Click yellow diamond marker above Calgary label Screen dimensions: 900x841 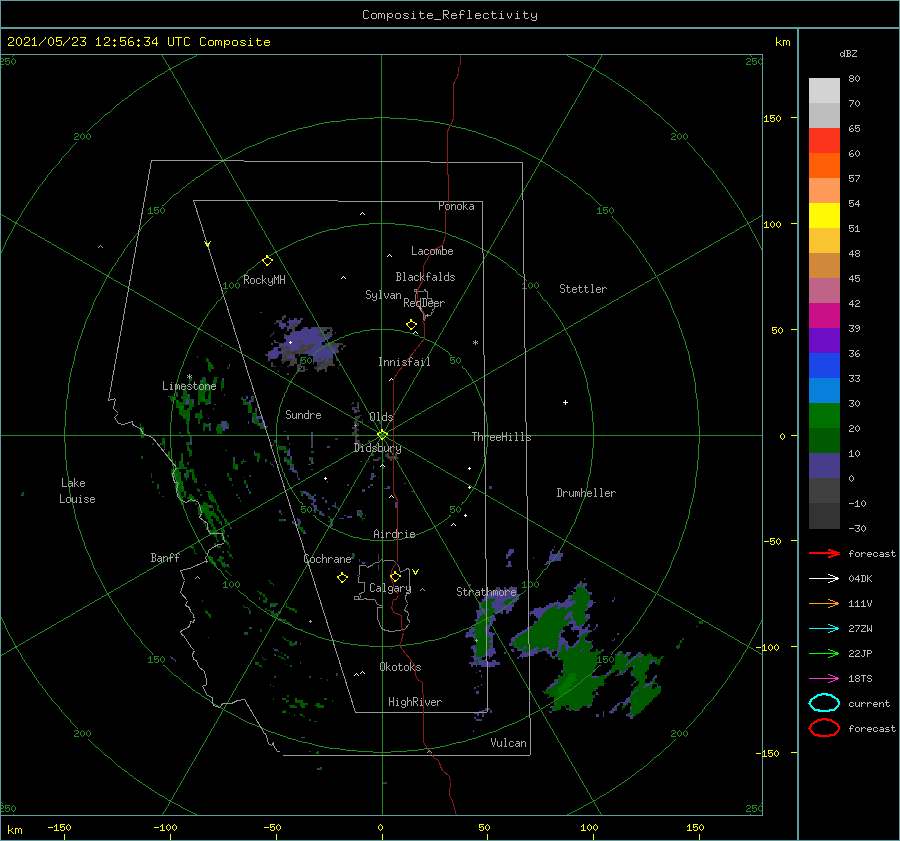pos(395,576)
